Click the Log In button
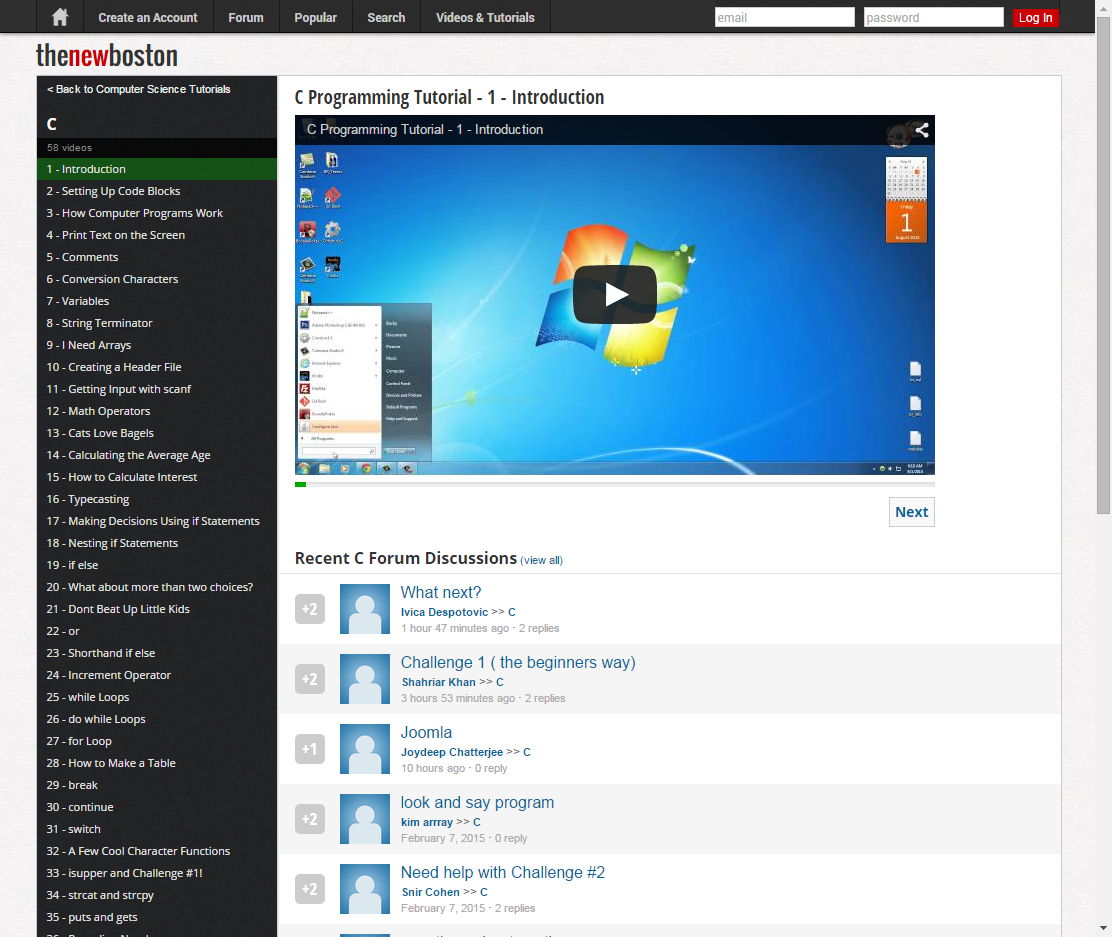The width and height of the screenshot is (1112, 937). [x=1035, y=17]
